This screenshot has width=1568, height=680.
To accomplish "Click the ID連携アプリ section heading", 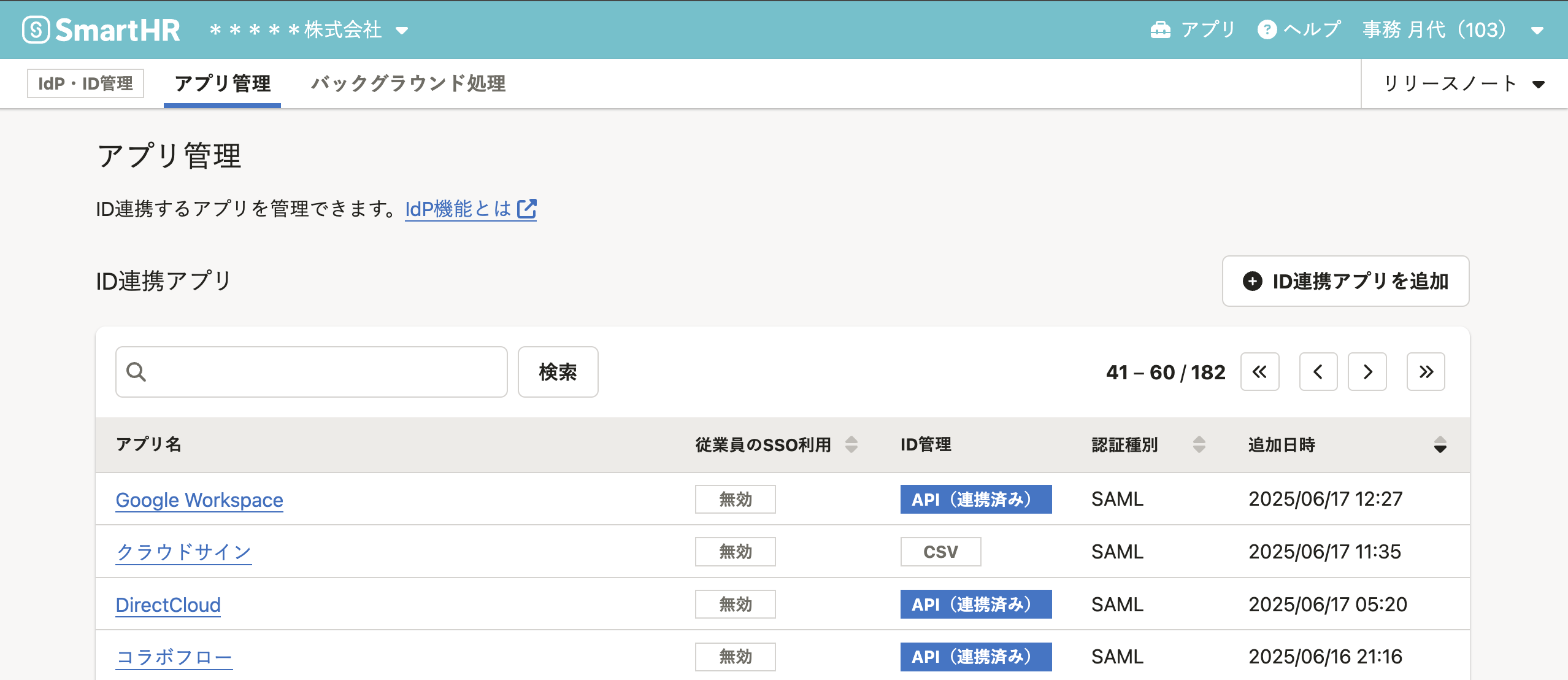I will [164, 281].
